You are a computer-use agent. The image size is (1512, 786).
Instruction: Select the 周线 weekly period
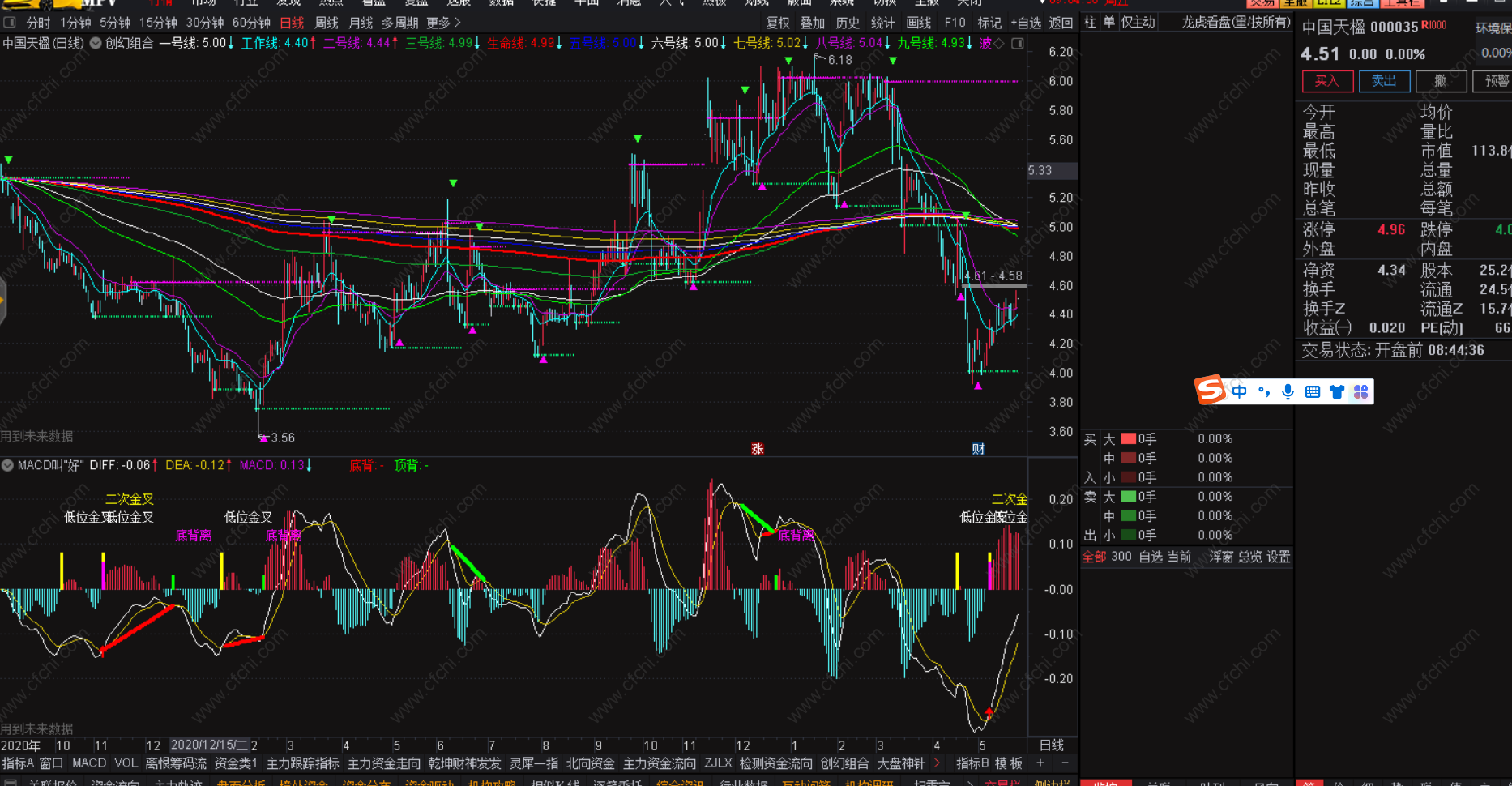coord(327,23)
